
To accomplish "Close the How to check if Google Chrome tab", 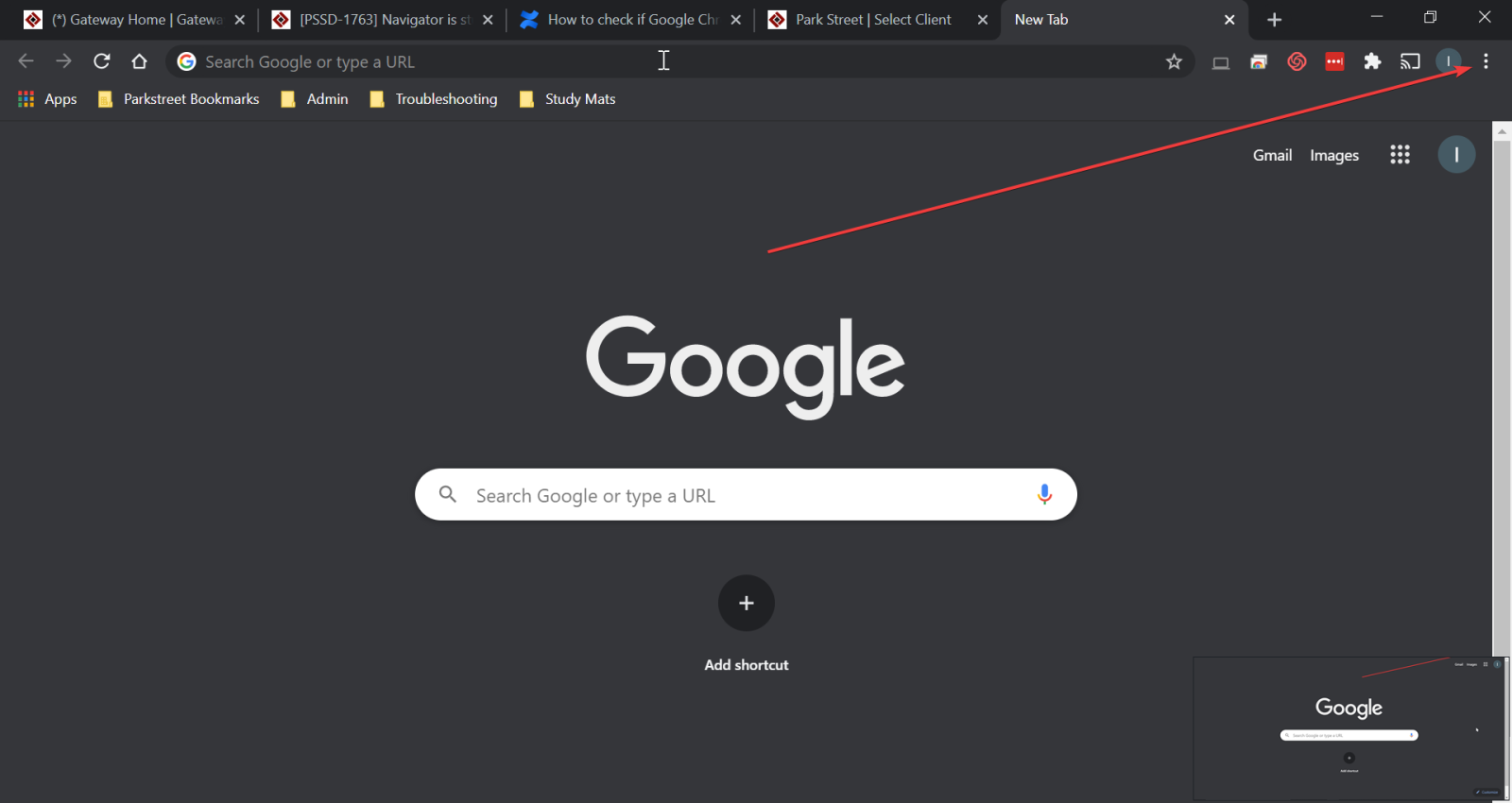I will pos(736,20).
